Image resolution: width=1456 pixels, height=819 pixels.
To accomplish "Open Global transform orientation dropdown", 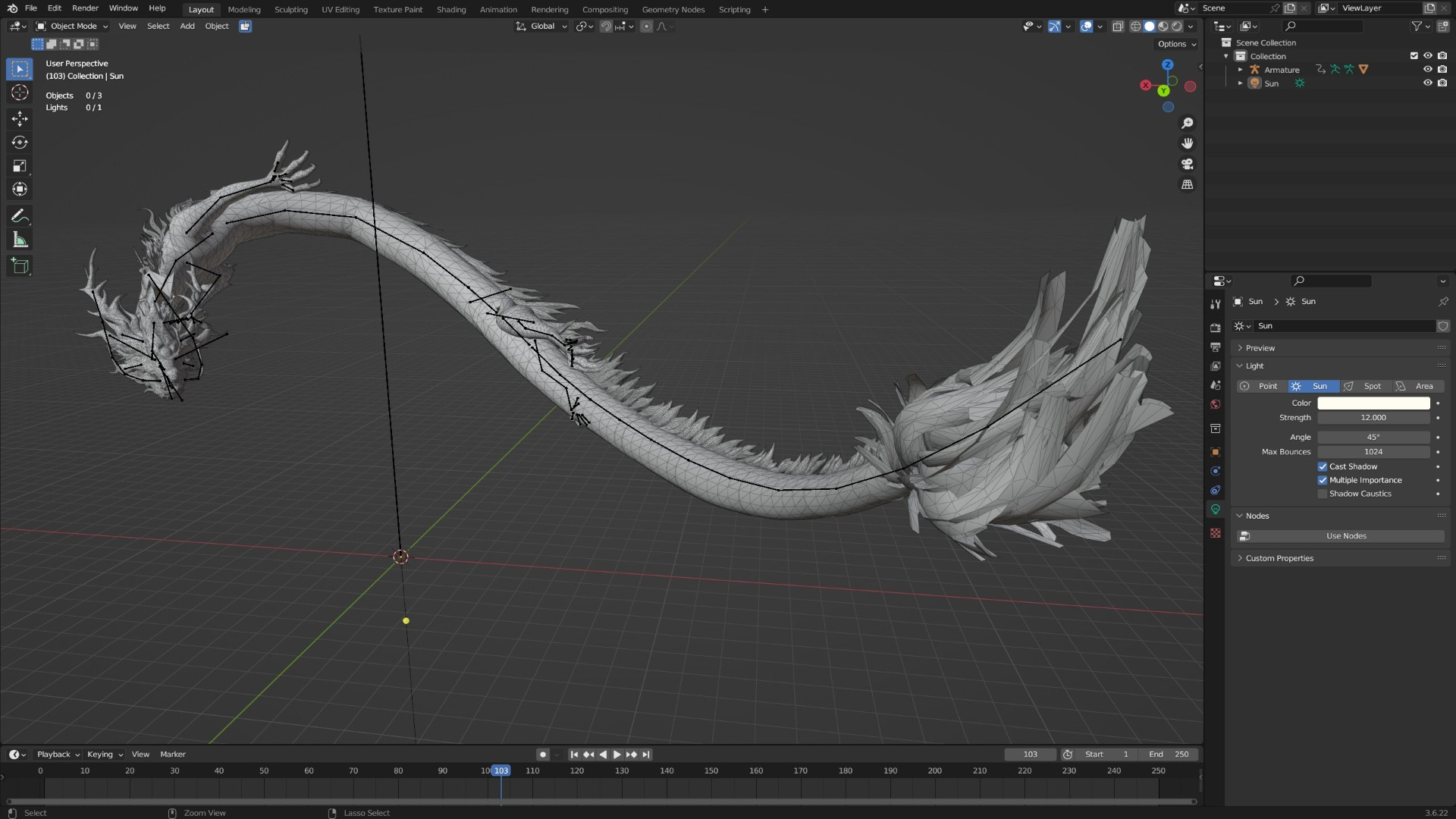I will 541,27.
